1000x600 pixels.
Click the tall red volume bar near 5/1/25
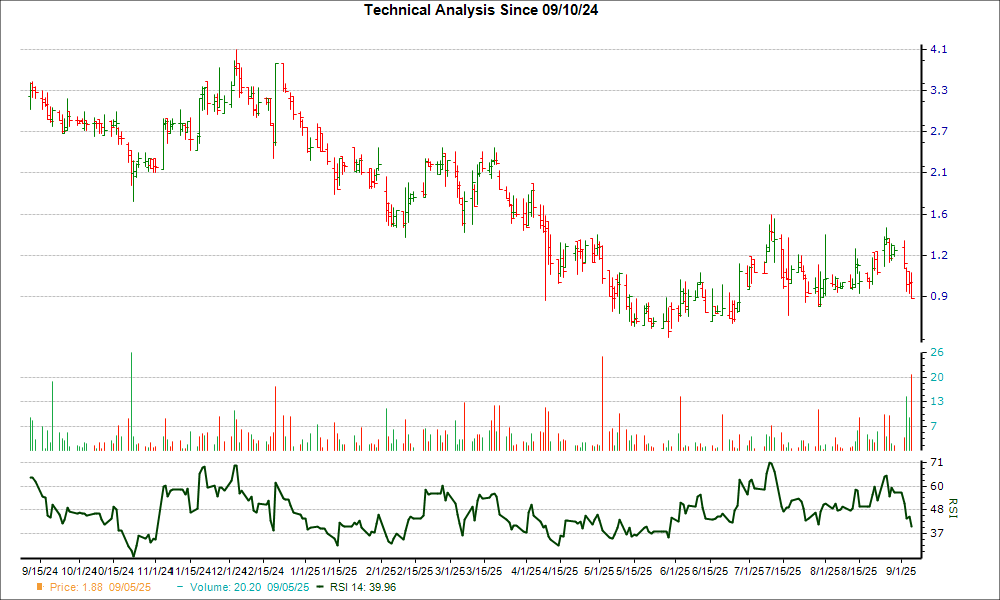click(x=602, y=400)
